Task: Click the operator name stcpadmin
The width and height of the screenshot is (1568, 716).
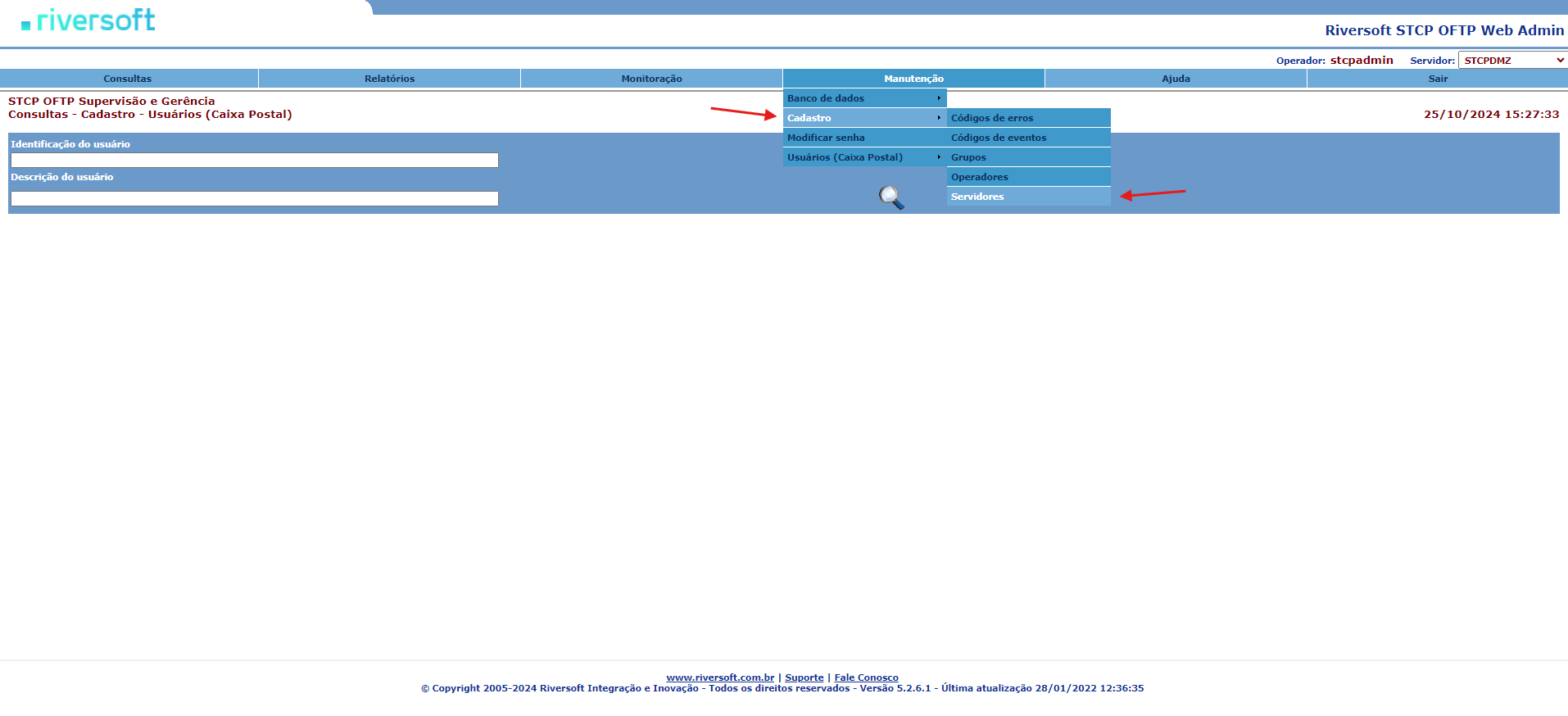Action: (x=1362, y=60)
